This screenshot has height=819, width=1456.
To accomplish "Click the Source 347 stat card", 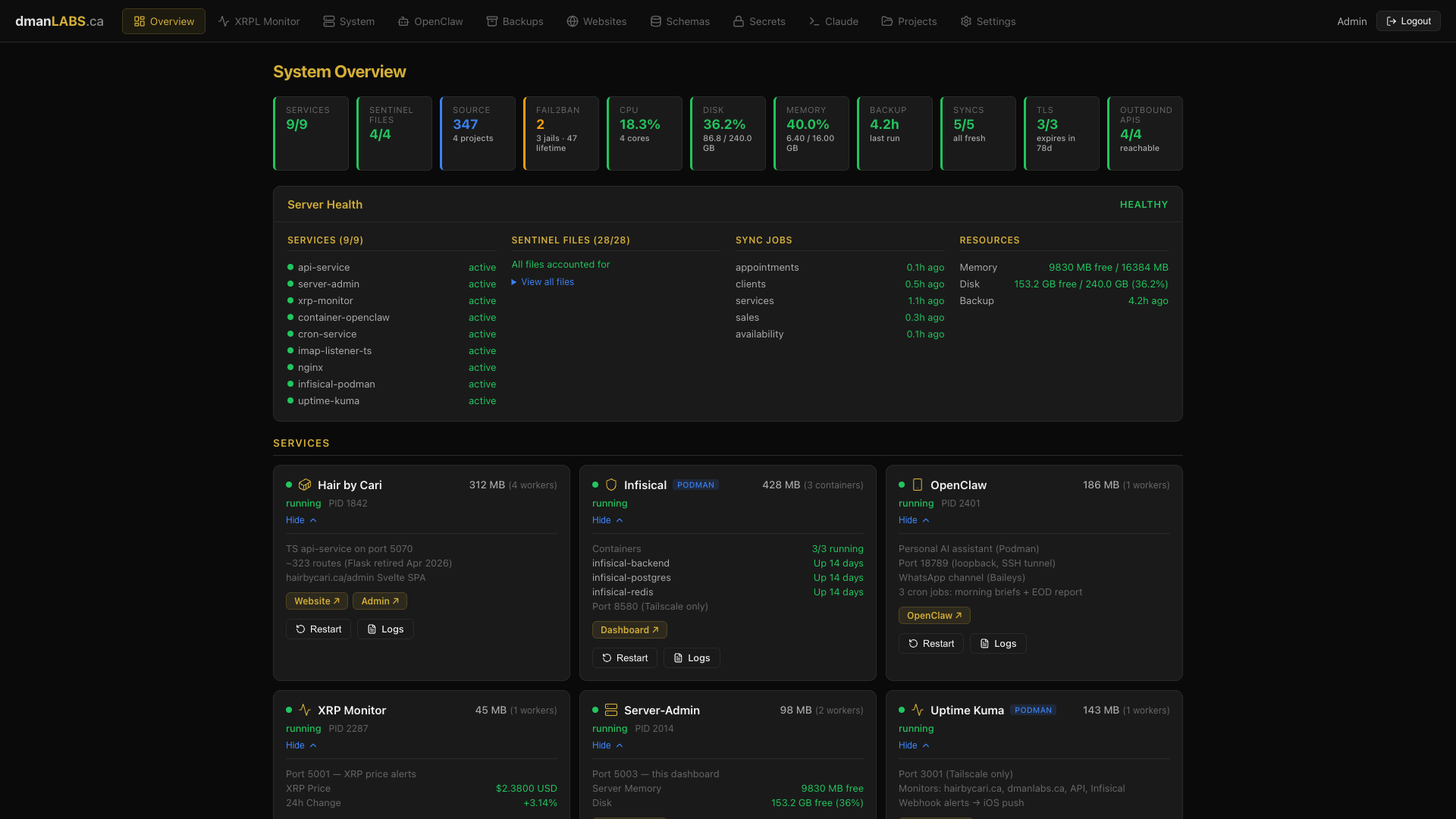I will [x=478, y=133].
